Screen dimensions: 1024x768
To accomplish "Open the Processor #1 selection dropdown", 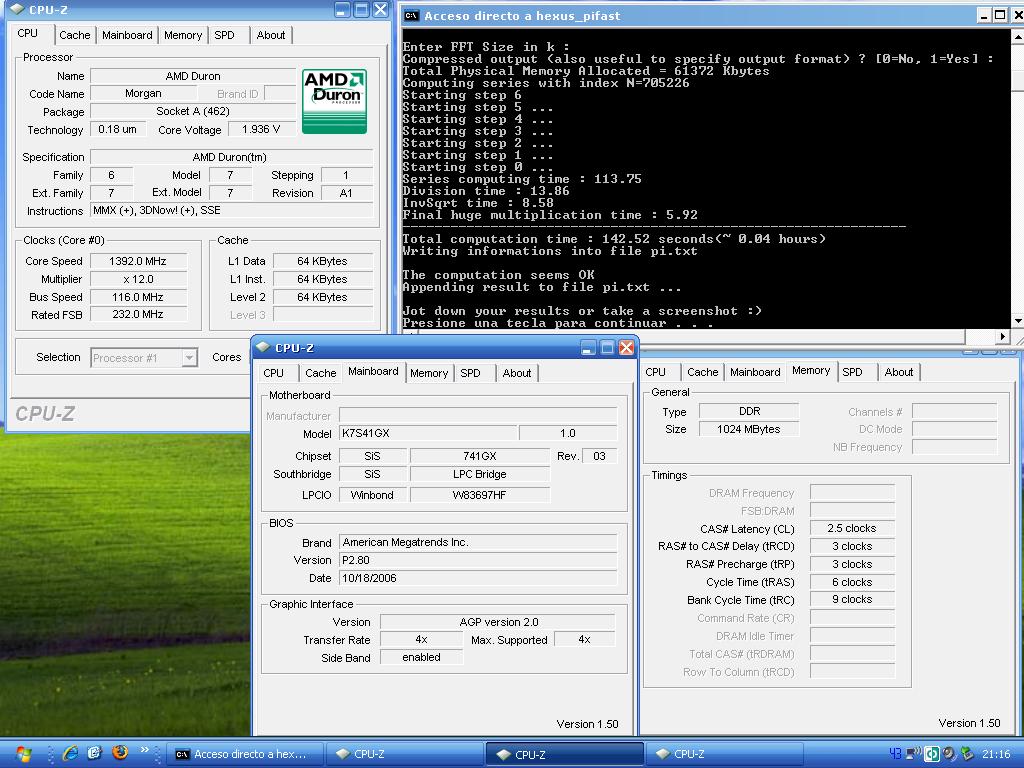I will point(189,357).
